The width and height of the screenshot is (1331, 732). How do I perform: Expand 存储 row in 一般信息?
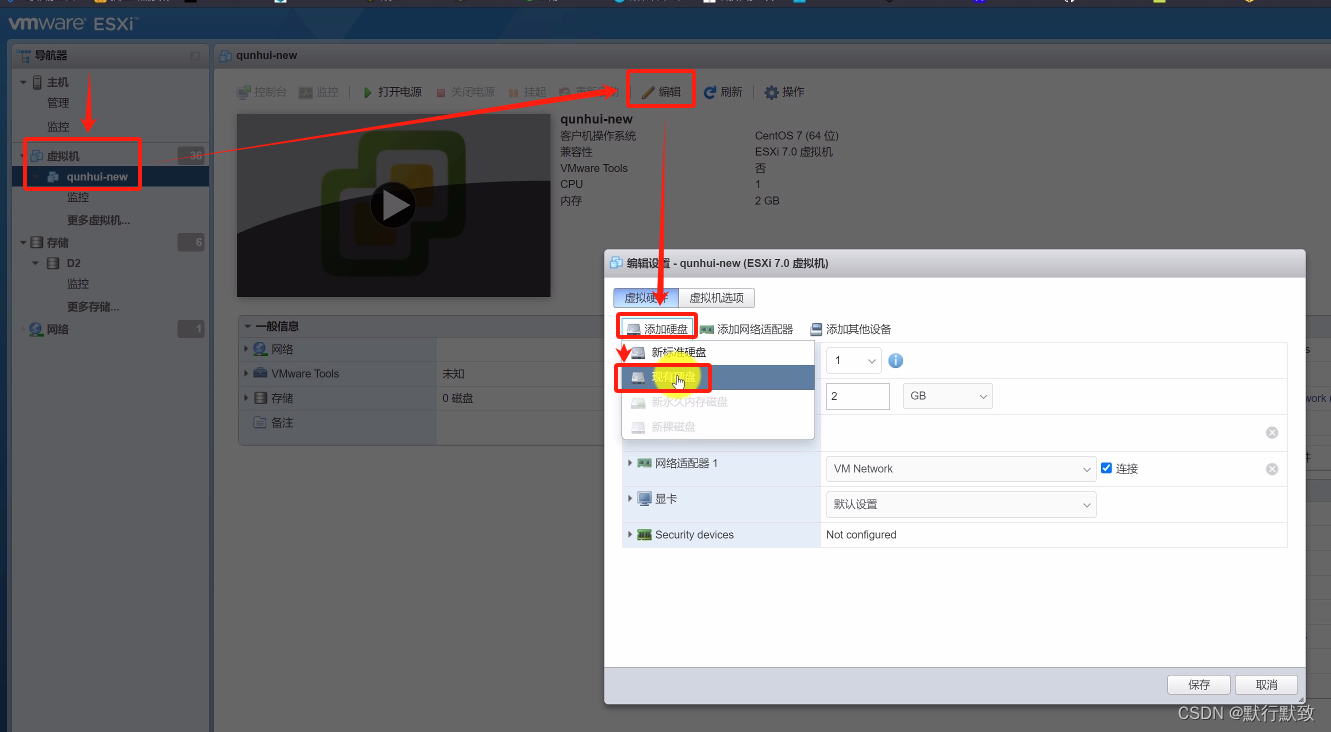247,398
